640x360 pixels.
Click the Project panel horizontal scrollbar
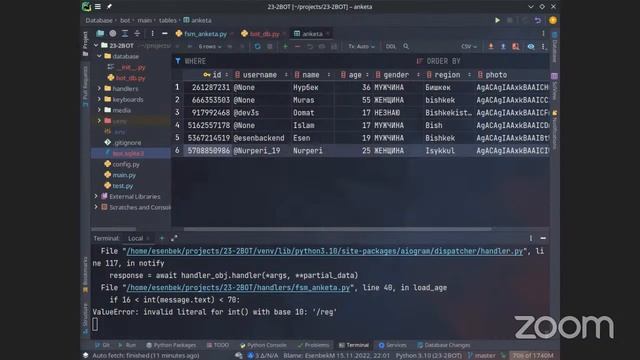point(113,229)
